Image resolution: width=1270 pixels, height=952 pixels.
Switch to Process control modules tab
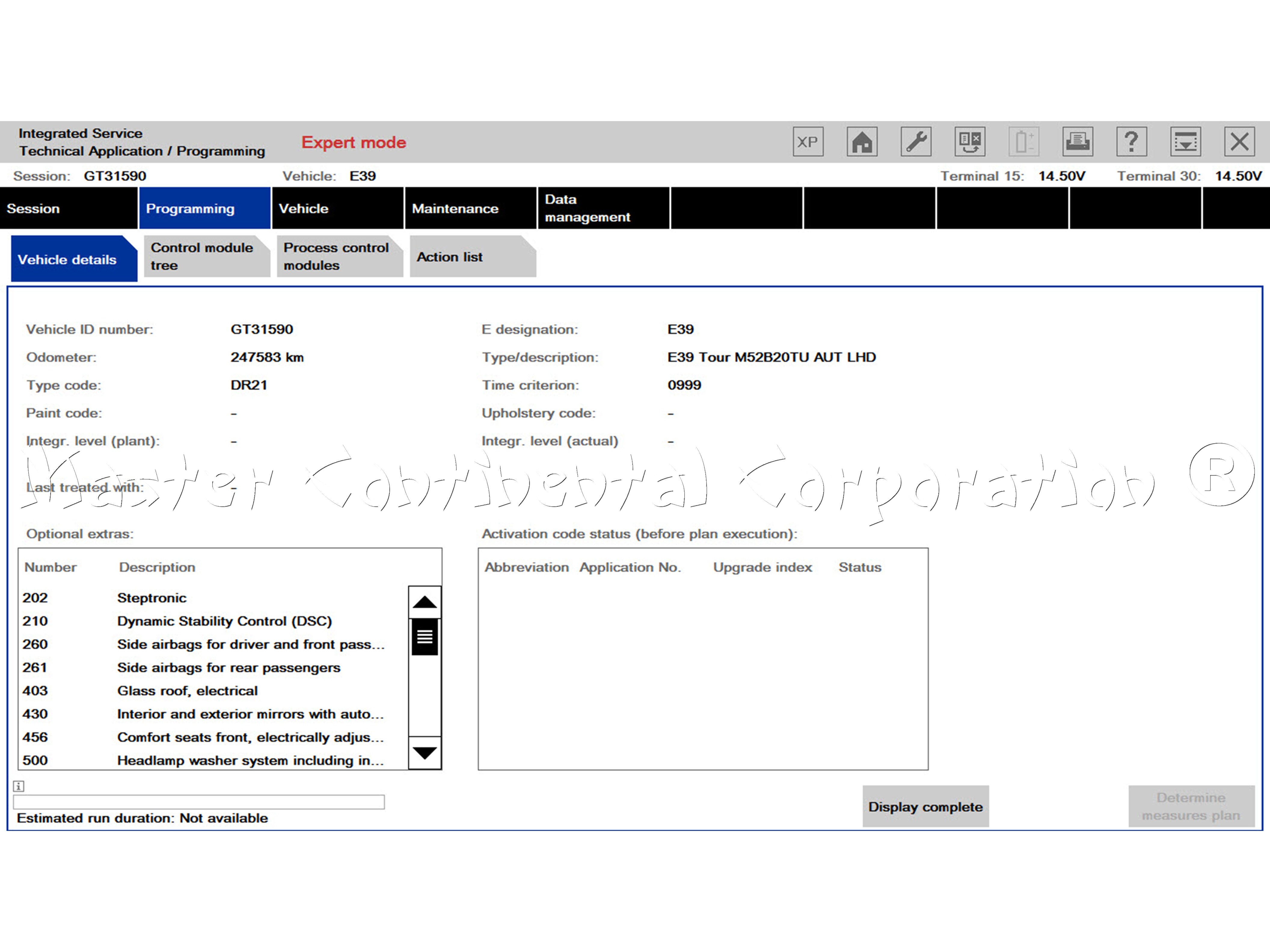(x=340, y=257)
